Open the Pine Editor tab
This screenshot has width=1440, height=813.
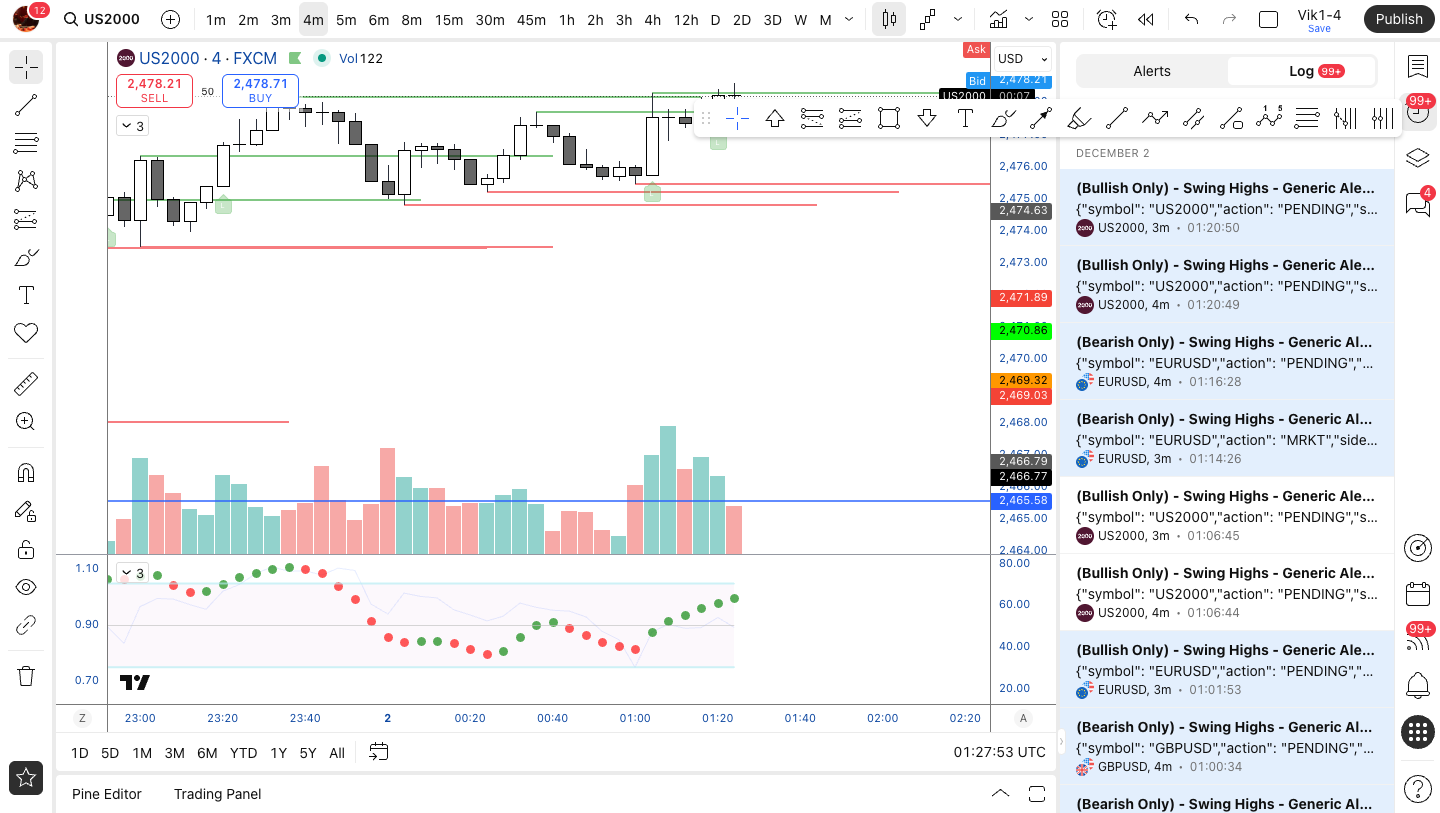click(107, 794)
